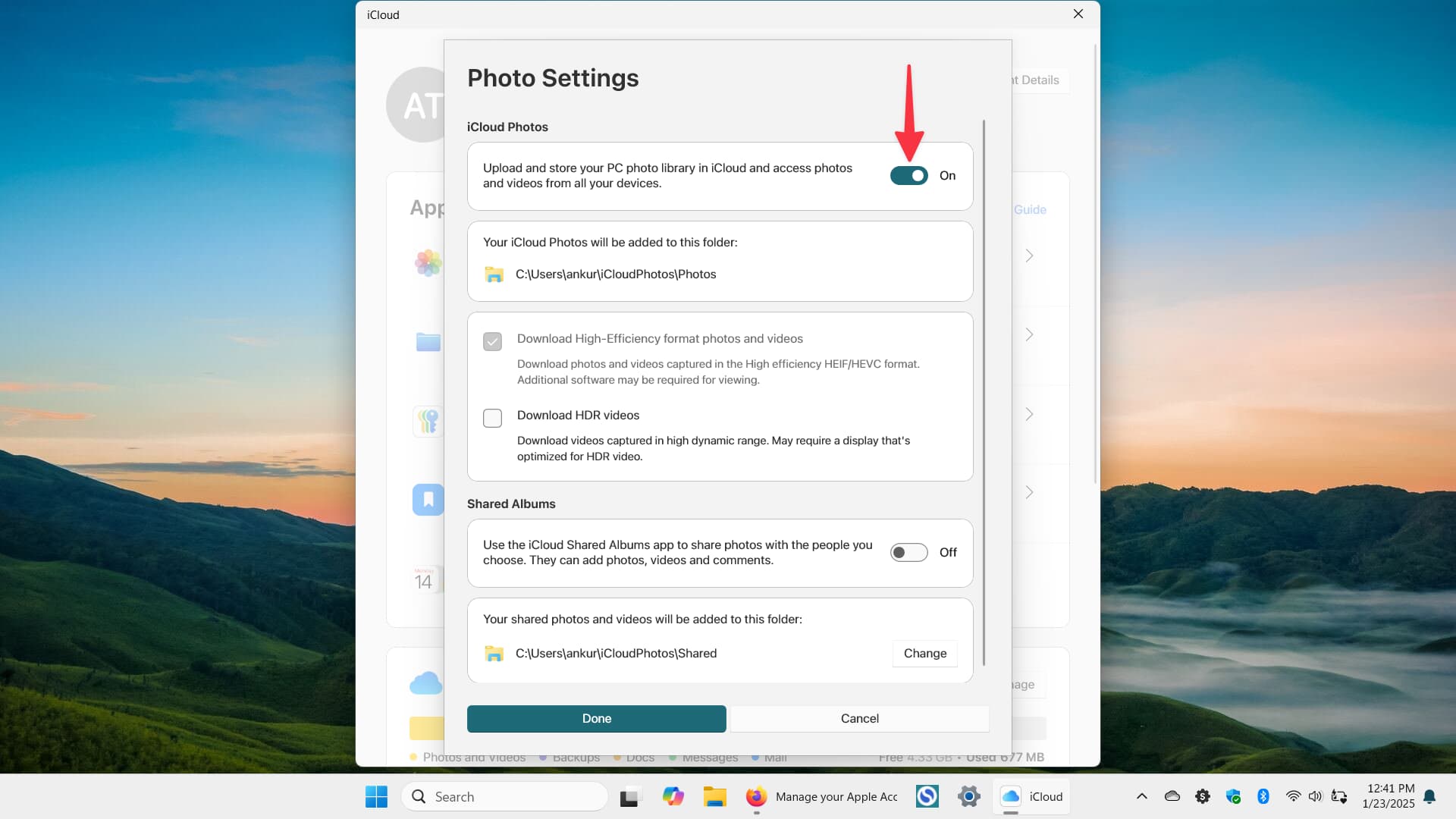This screenshot has height=819, width=1456.
Task: Open the notifications bell icon
Action: 1429,796
